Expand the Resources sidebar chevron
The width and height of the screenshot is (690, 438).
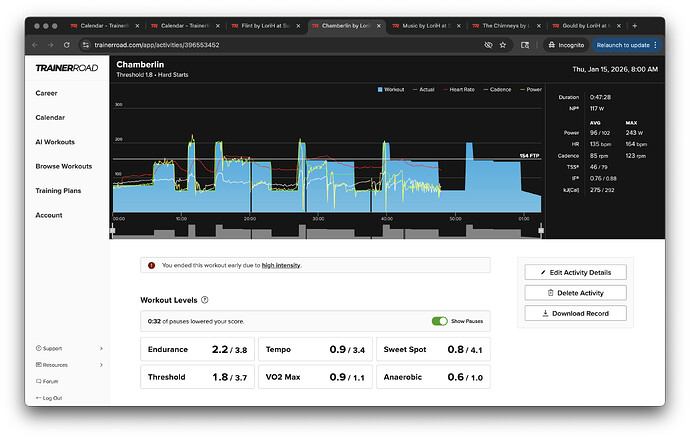[x=101, y=364]
